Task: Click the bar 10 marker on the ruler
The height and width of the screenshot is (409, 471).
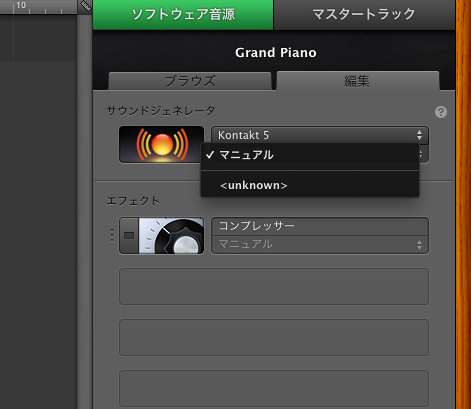Action: (21, 5)
